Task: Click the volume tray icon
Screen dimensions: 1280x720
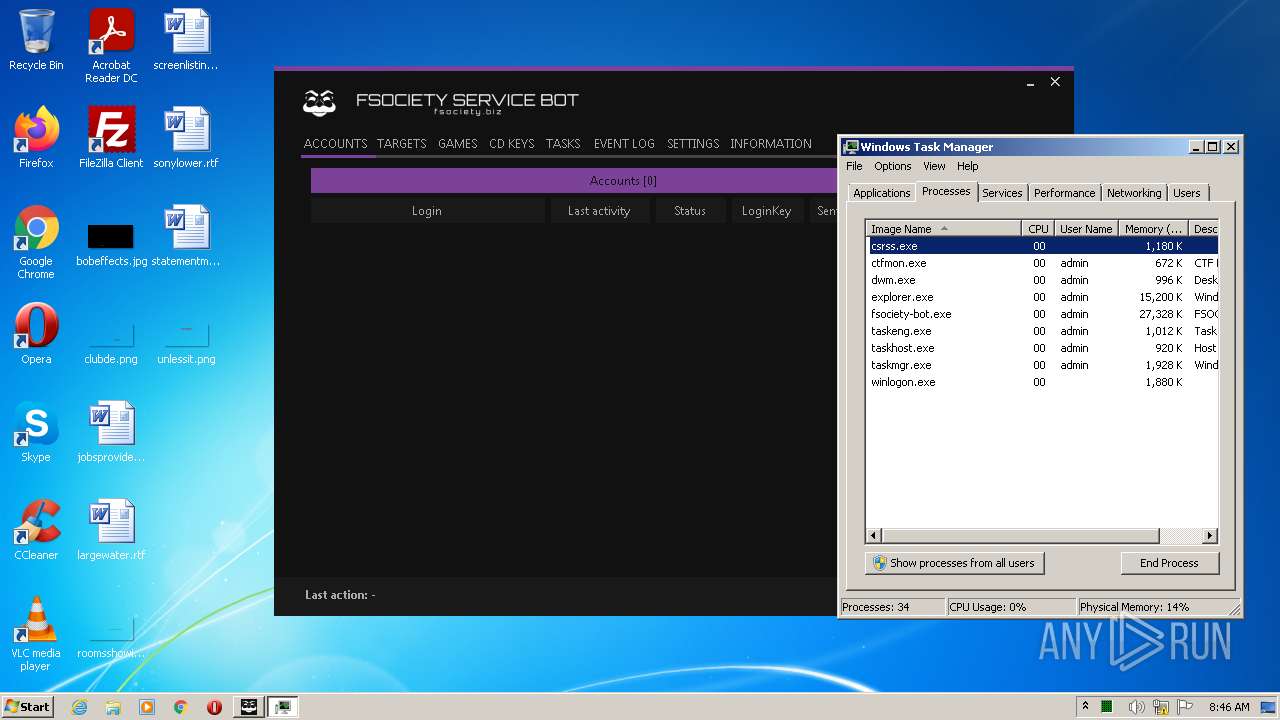Action: click(x=1136, y=707)
